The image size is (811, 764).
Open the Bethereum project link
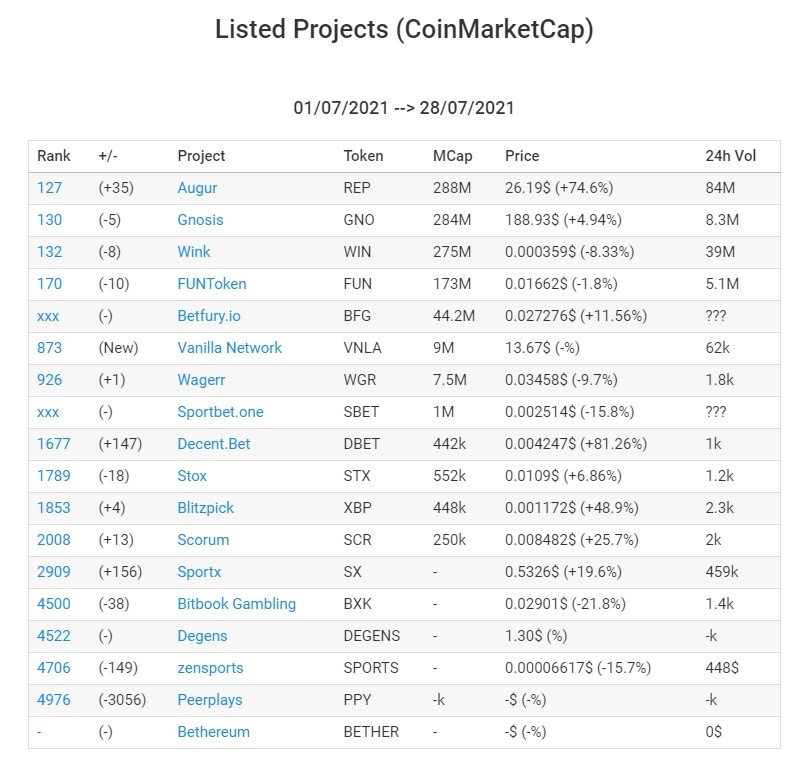[214, 732]
